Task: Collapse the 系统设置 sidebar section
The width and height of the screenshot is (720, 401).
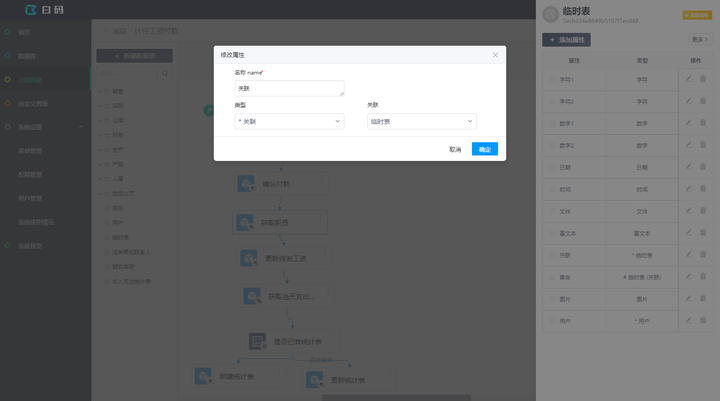Action: pyautogui.click(x=81, y=127)
